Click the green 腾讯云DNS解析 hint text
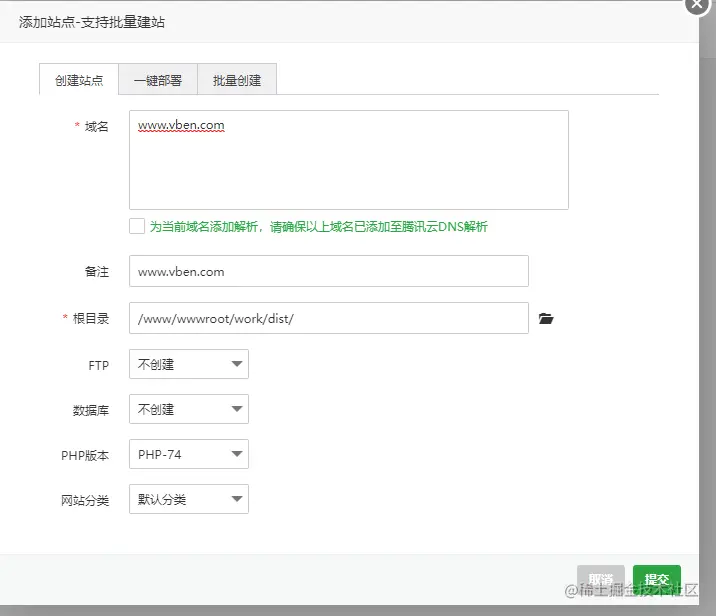Image resolution: width=716 pixels, height=616 pixels. pos(319,226)
